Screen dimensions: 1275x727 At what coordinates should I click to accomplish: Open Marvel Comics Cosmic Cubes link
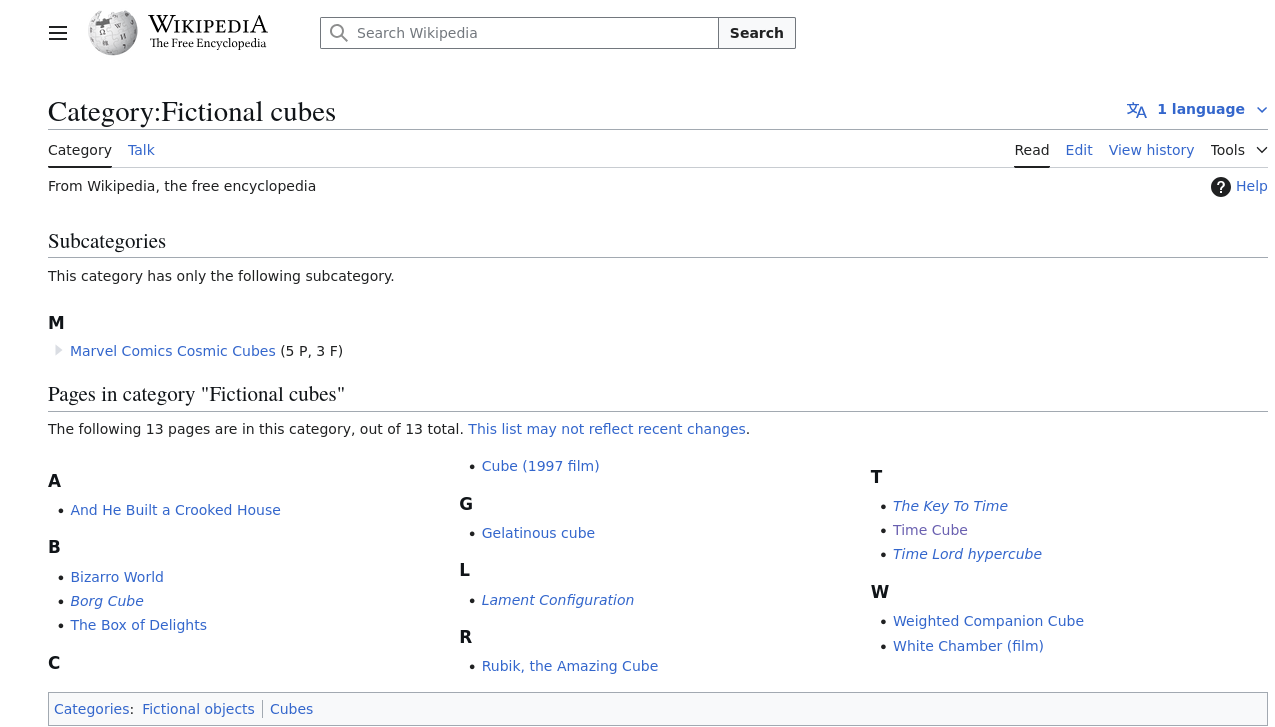tap(173, 351)
